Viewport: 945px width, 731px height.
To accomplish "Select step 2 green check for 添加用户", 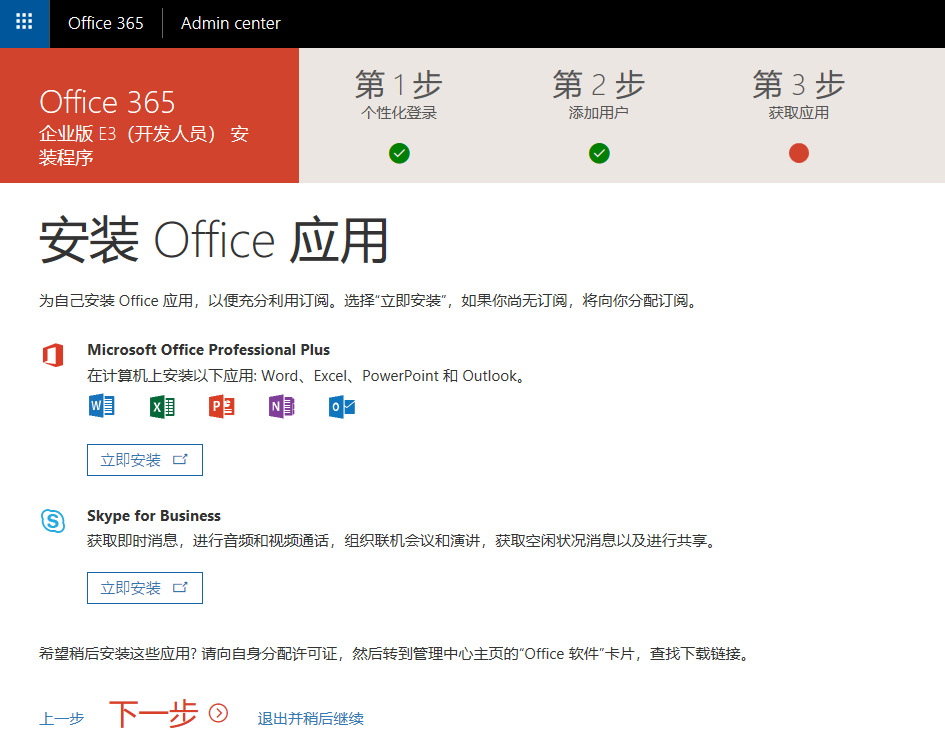I will pos(599,153).
